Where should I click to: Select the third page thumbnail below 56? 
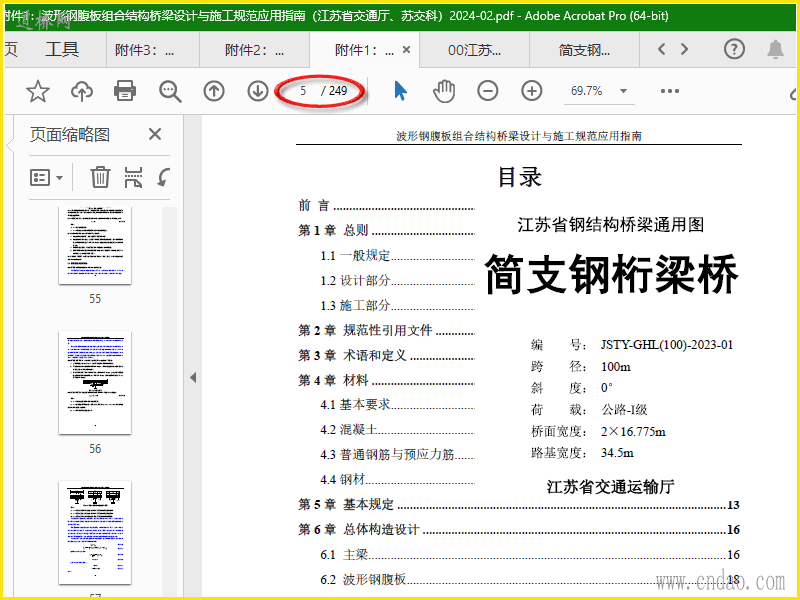pyautogui.click(x=95, y=532)
